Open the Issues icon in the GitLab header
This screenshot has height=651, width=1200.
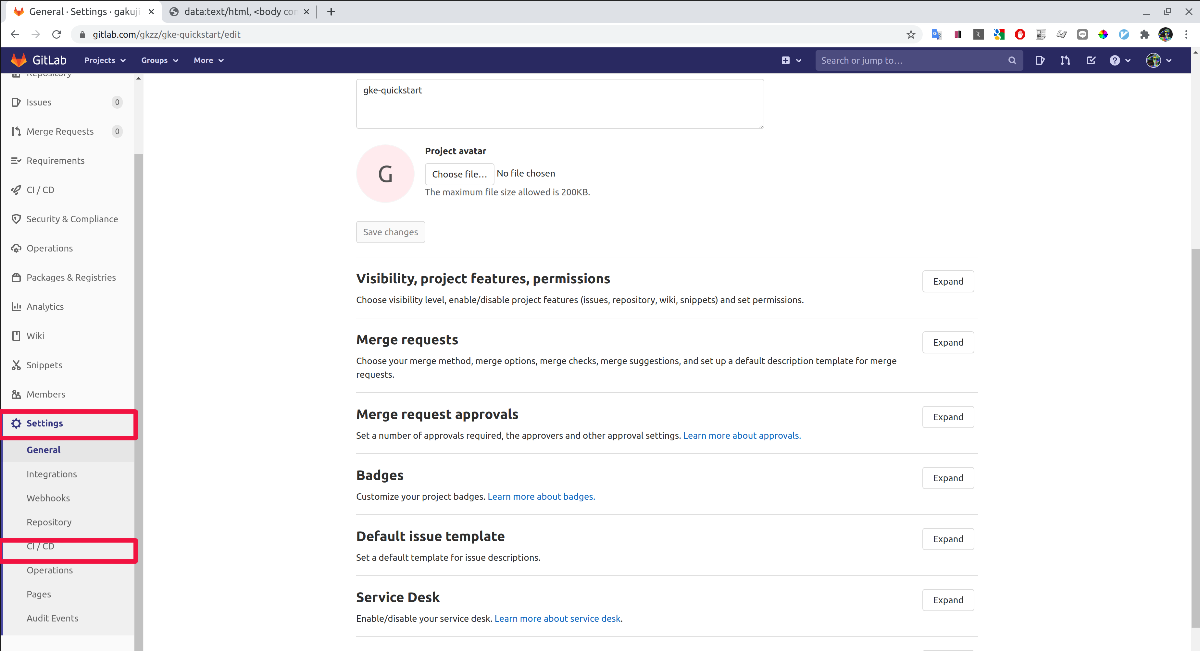point(1040,60)
